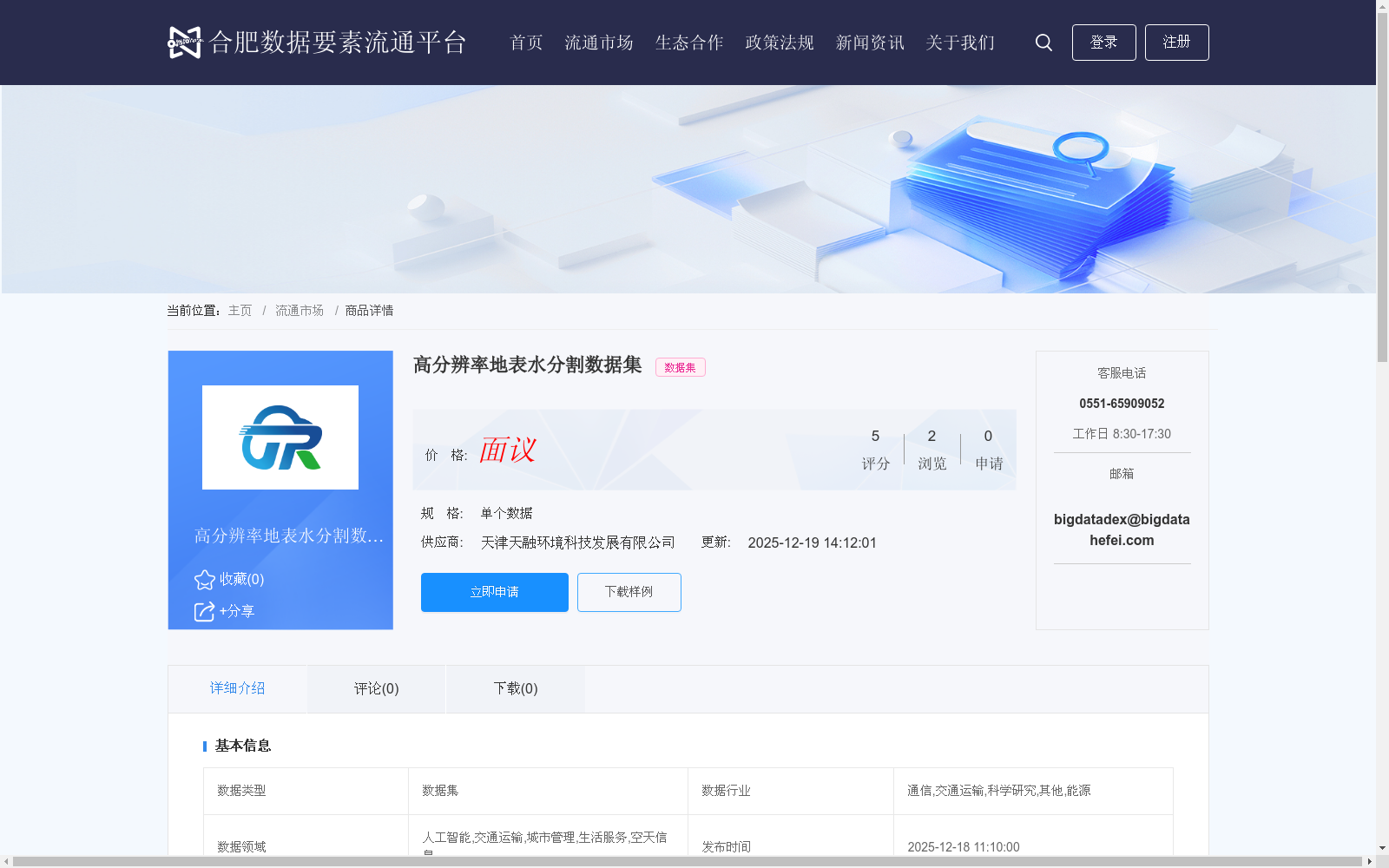Go to 流通市场 breadcrumb link

coord(300,311)
